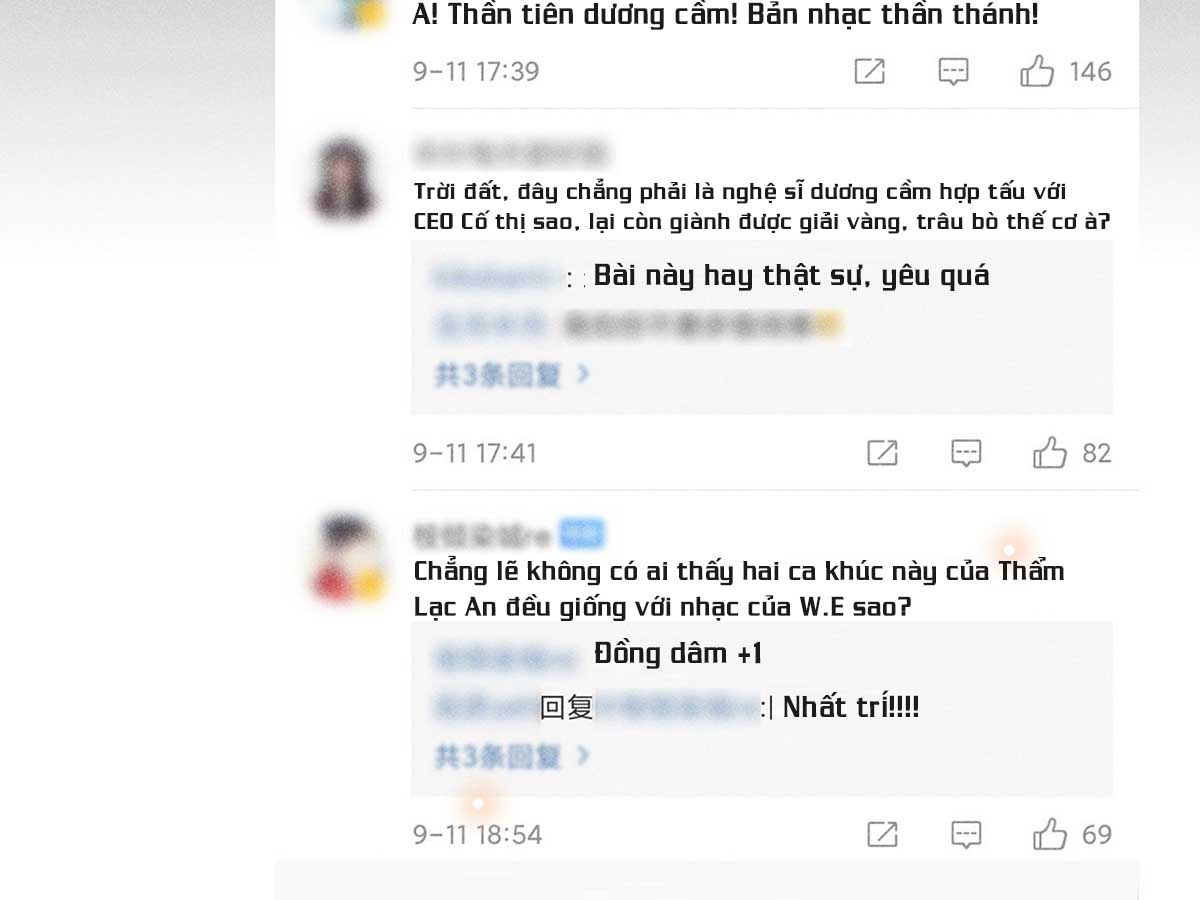The height and width of the screenshot is (900, 1200).
Task: Expand replies under the Thẩm Lạc An comment
Action: (x=512, y=756)
